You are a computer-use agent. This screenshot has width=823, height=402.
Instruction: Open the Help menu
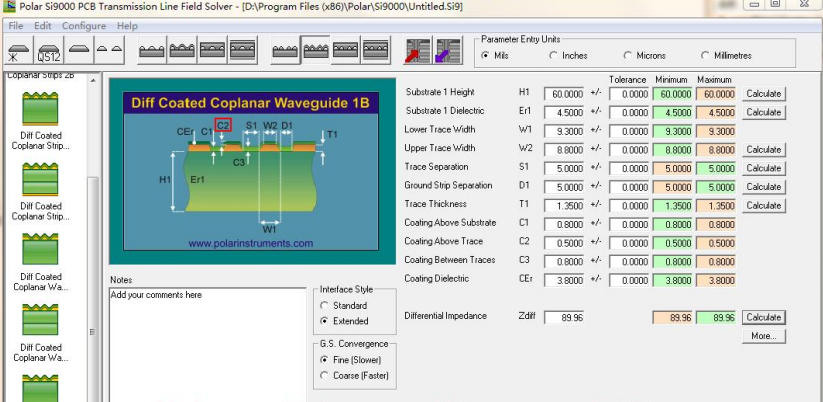tap(127, 25)
